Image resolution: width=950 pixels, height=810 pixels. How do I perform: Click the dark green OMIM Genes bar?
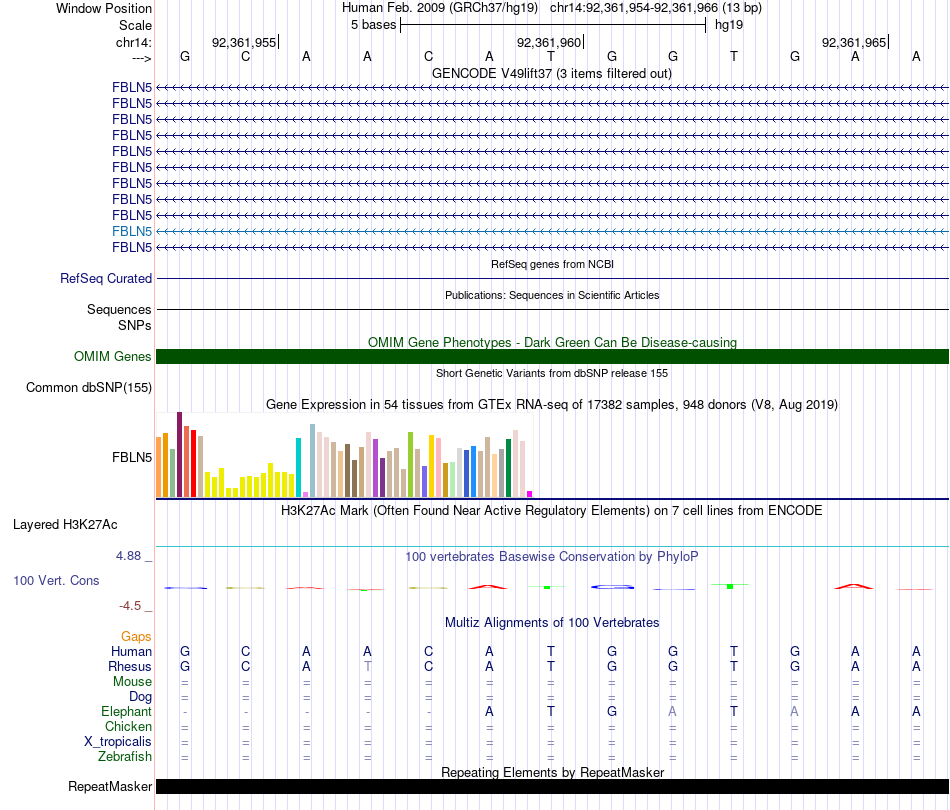pos(552,357)
